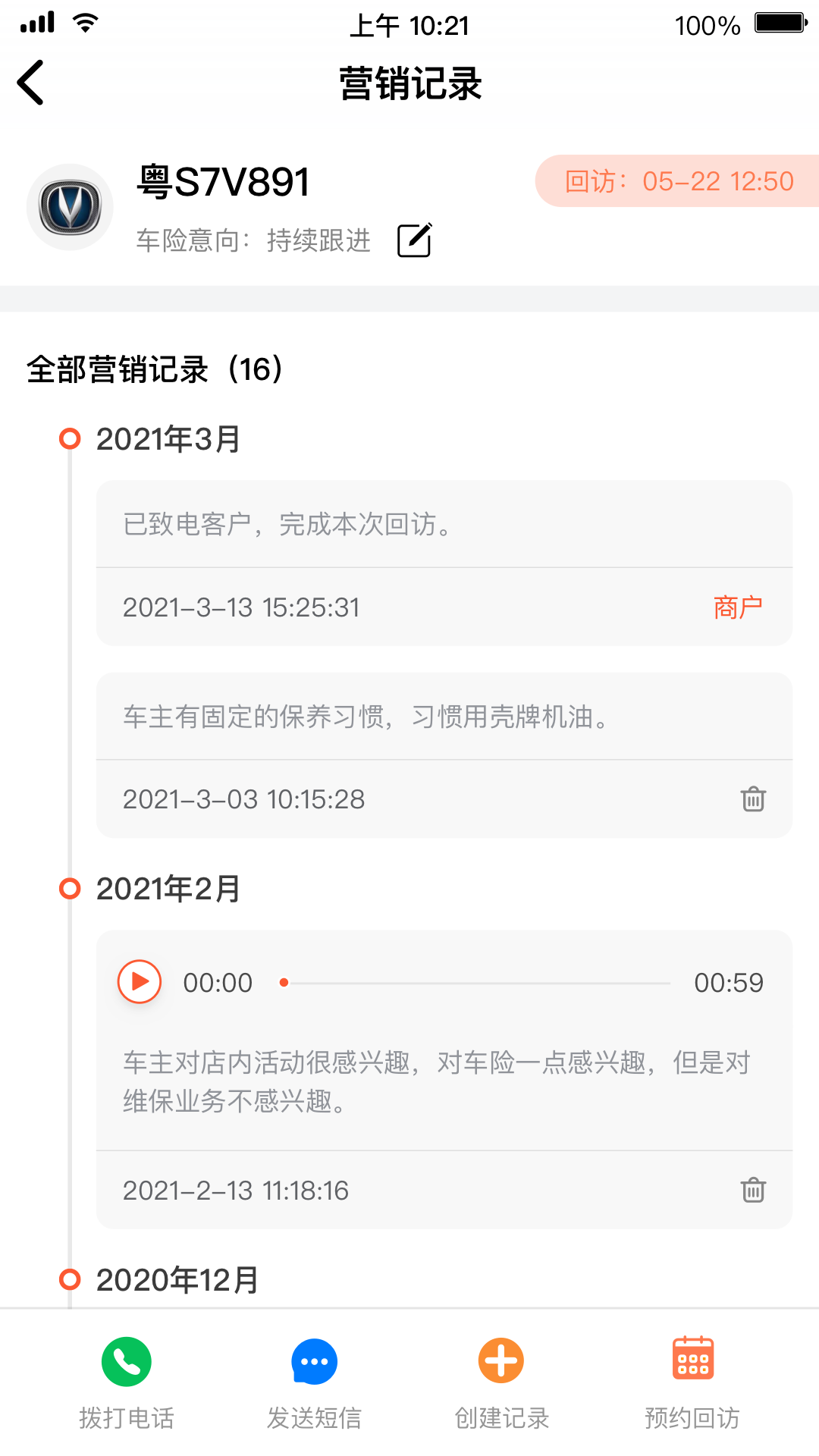Tap the 2020年12月 timeline marker

(x=70, y=1279)
